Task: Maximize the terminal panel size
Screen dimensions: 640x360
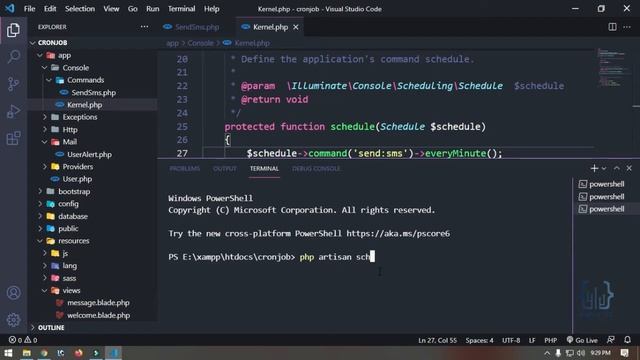Action: point(617,168)
